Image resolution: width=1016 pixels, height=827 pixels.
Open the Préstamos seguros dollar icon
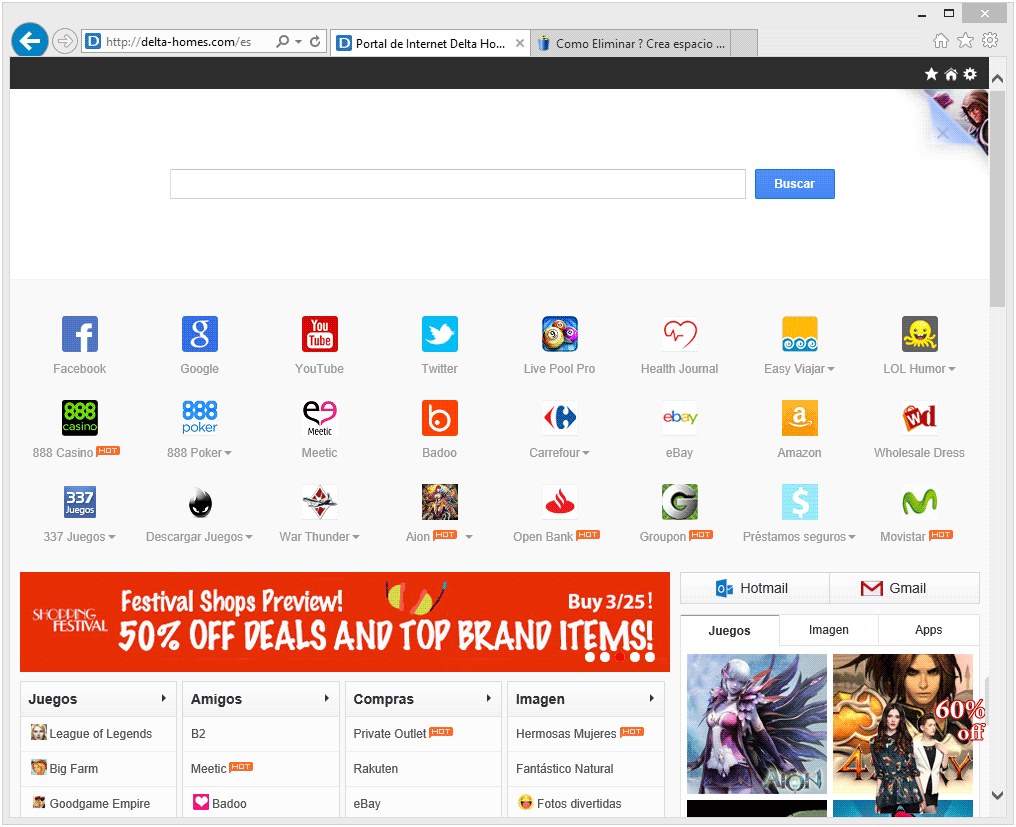[x=800, y=502]
